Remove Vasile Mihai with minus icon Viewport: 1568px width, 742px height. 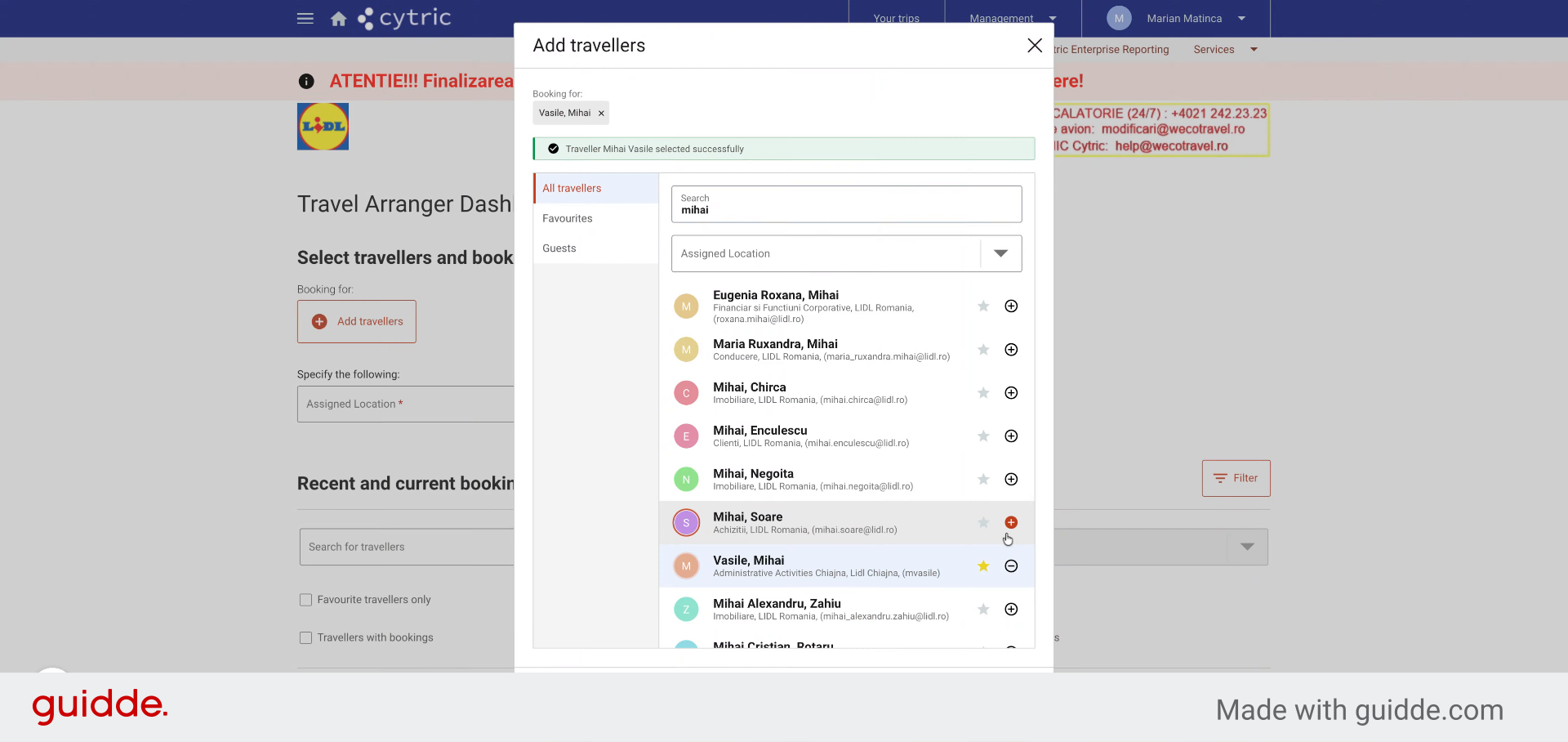point(1011,566)
